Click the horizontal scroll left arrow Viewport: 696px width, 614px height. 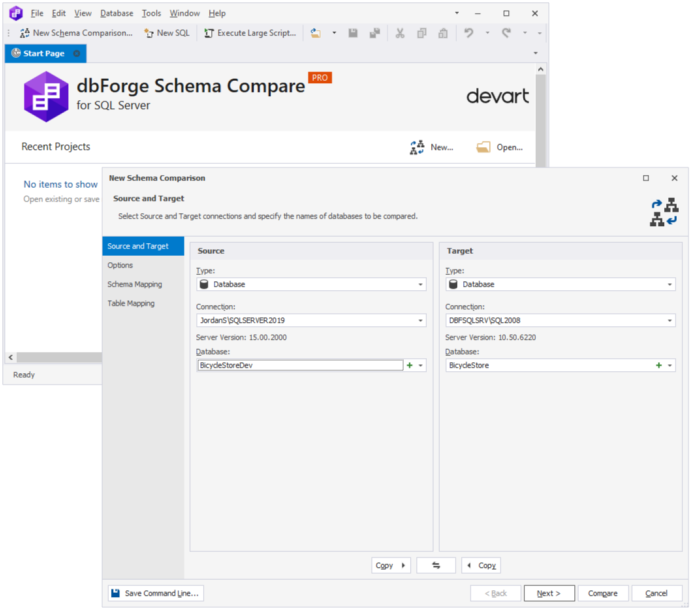(11, 357)
